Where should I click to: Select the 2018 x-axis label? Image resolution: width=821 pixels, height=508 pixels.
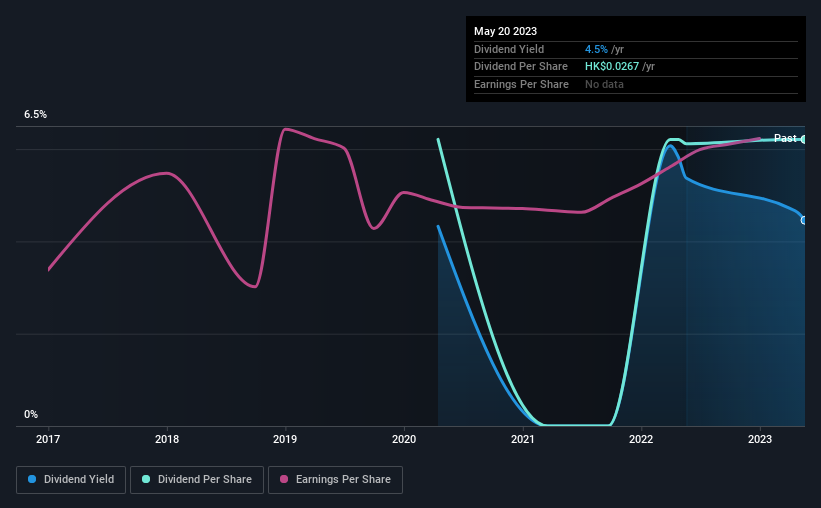pos(167,439)
